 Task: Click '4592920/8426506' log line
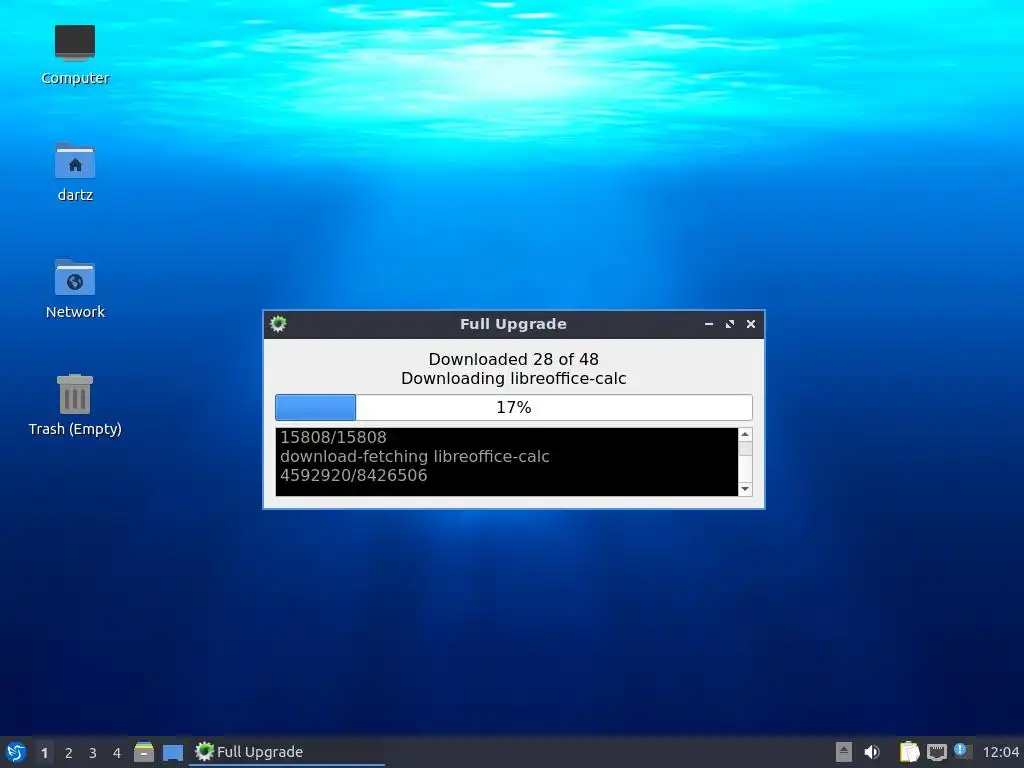(x=353, y=475)
